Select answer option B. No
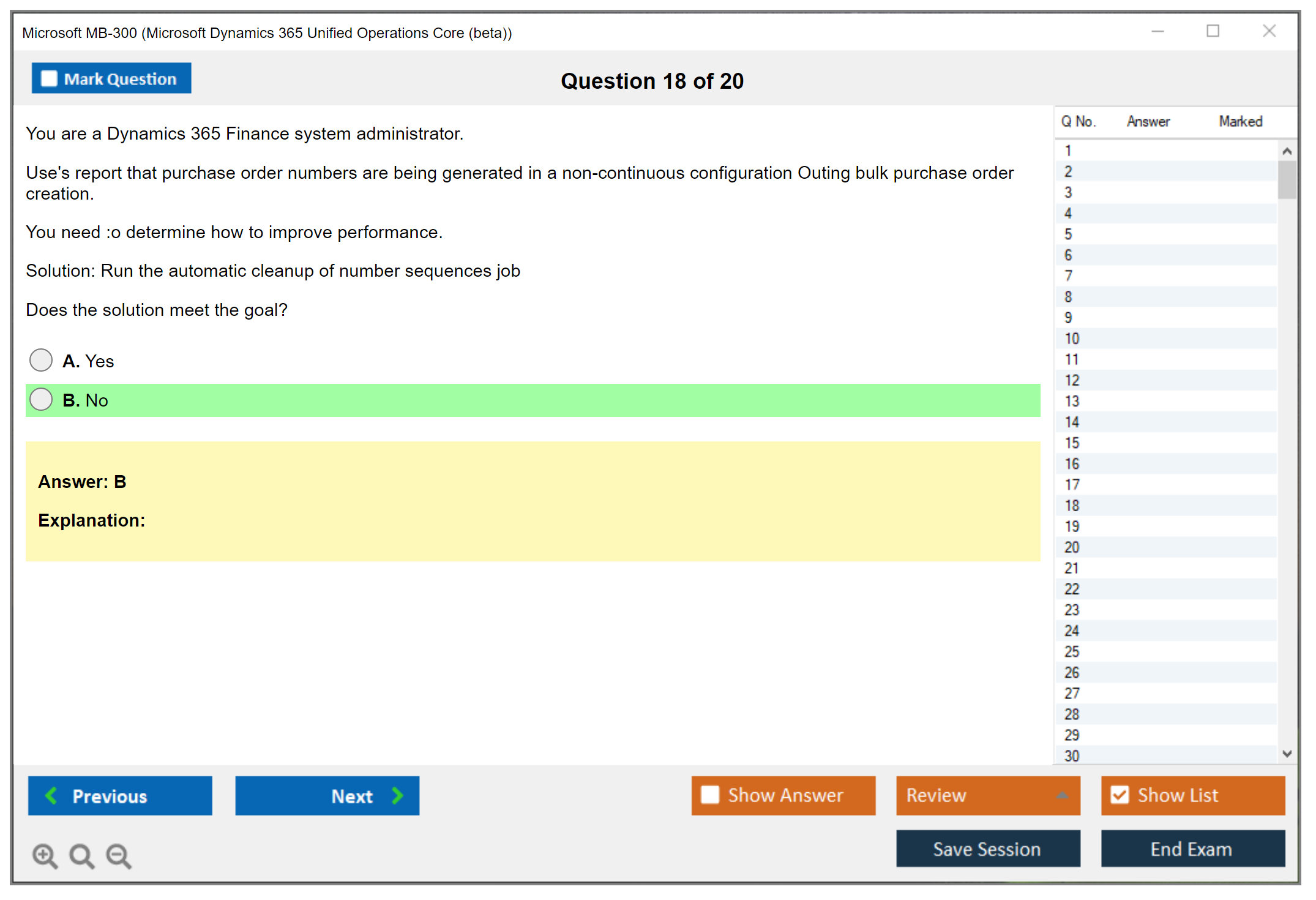The height and width of the screenshot is (900, 1316). click(41, 400)
